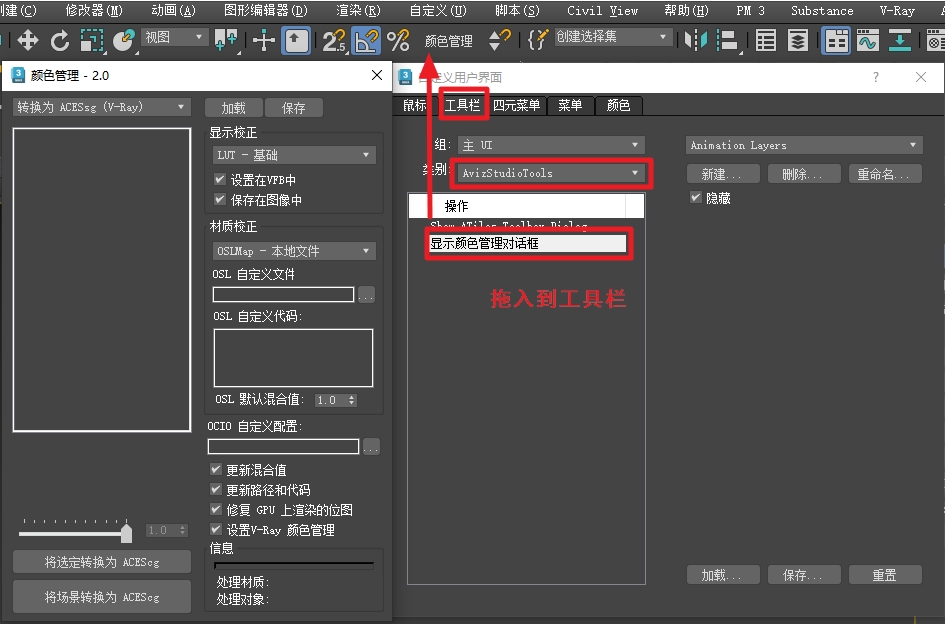945x624 pixels.
Task: Open the 脚本(S) menu
Action: pyautogui.click(x=517, y=11)
